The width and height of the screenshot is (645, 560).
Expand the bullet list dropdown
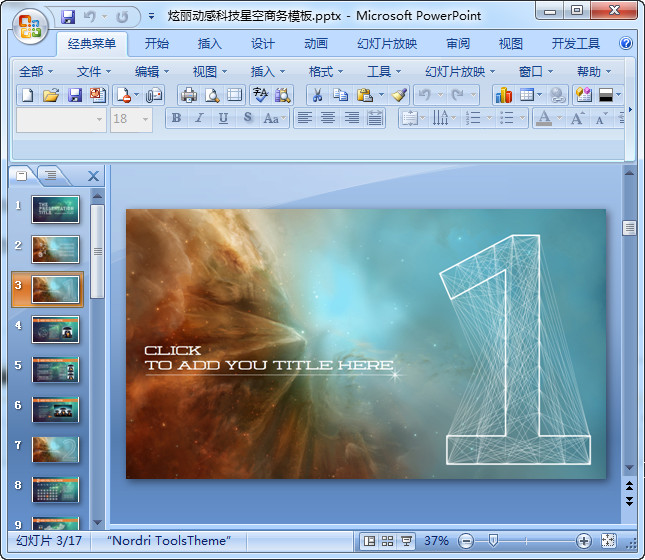[522, 119]
